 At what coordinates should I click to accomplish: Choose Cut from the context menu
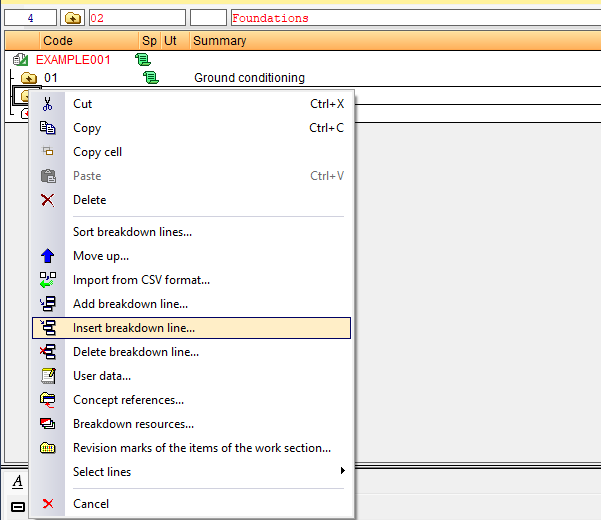tap(192, 104)
